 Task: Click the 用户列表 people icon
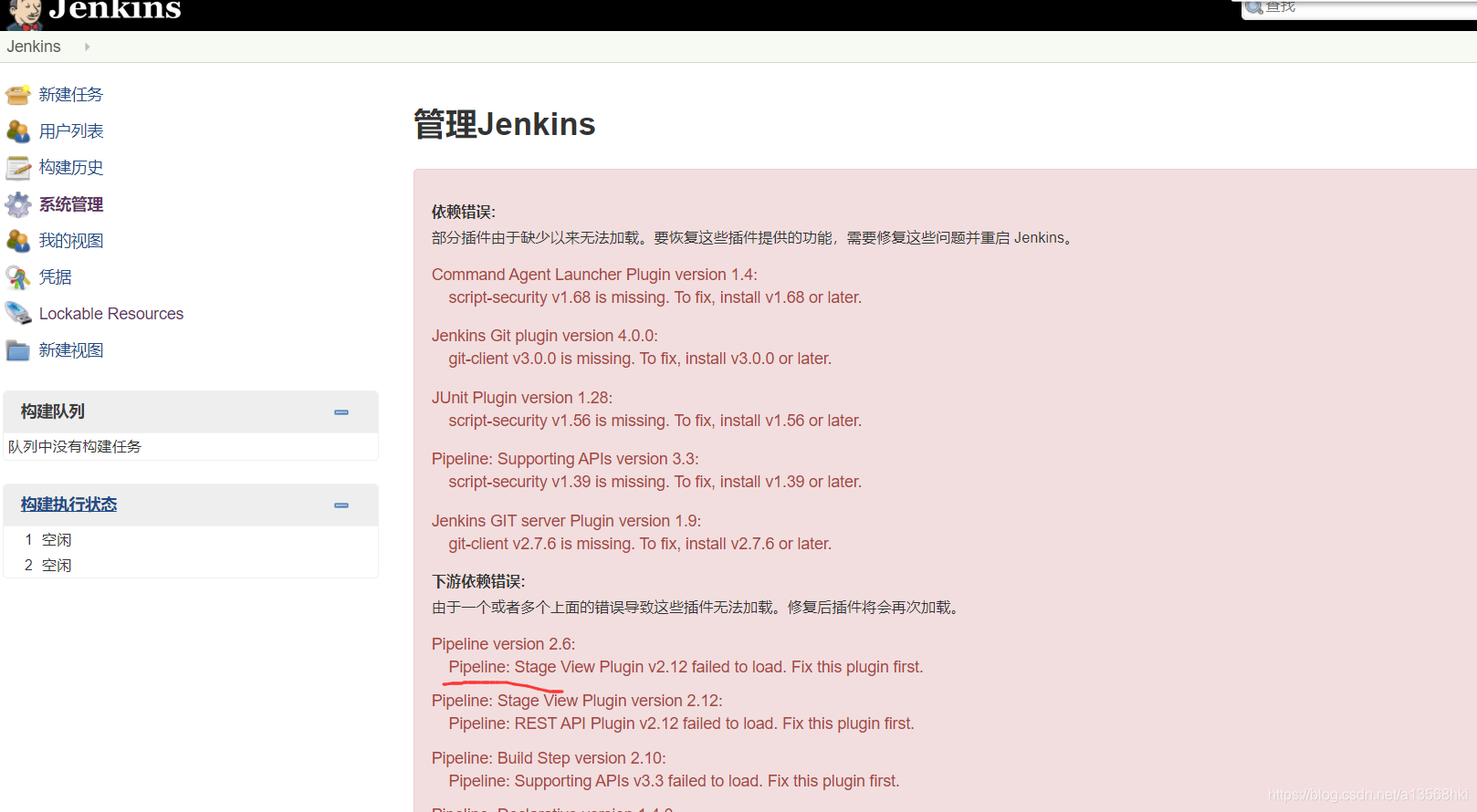(18, 131)
